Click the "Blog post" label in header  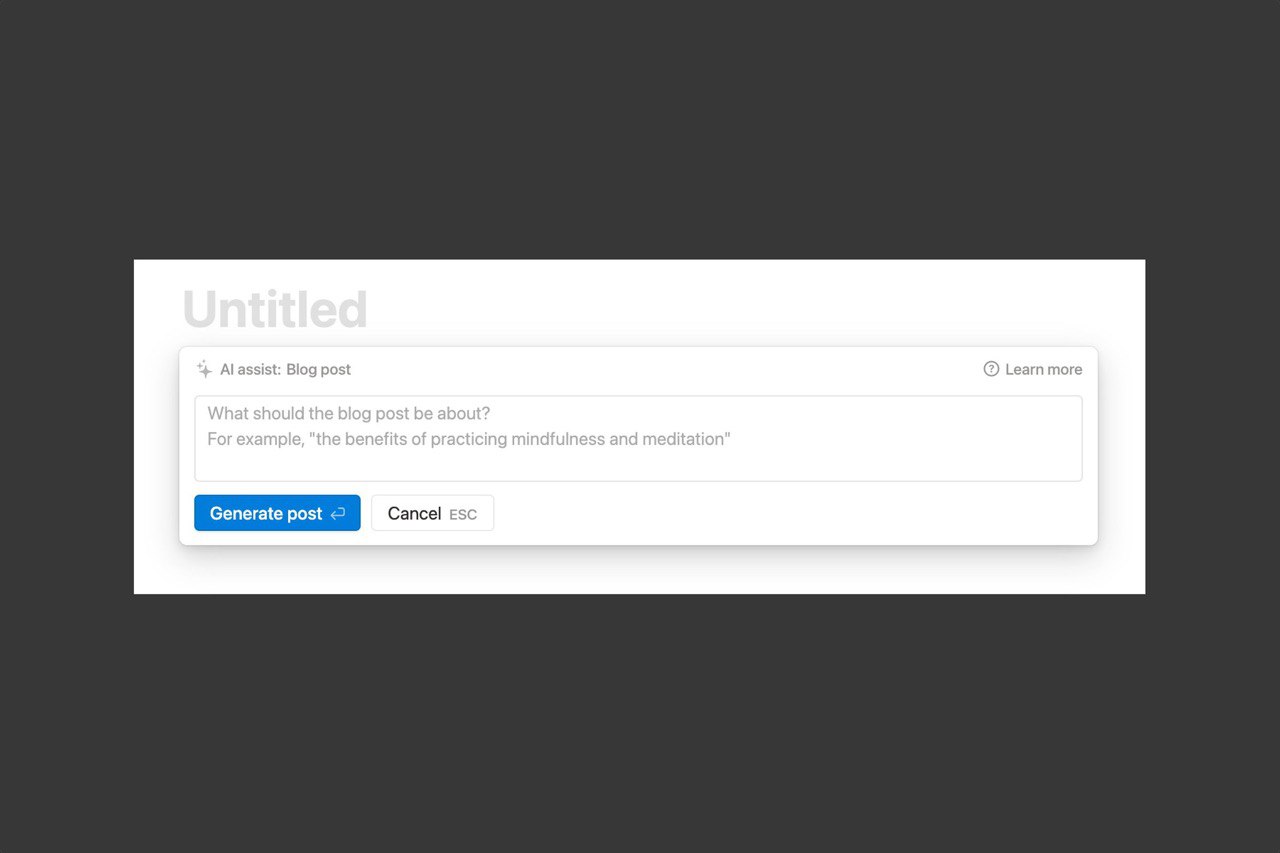coord(318,369)
